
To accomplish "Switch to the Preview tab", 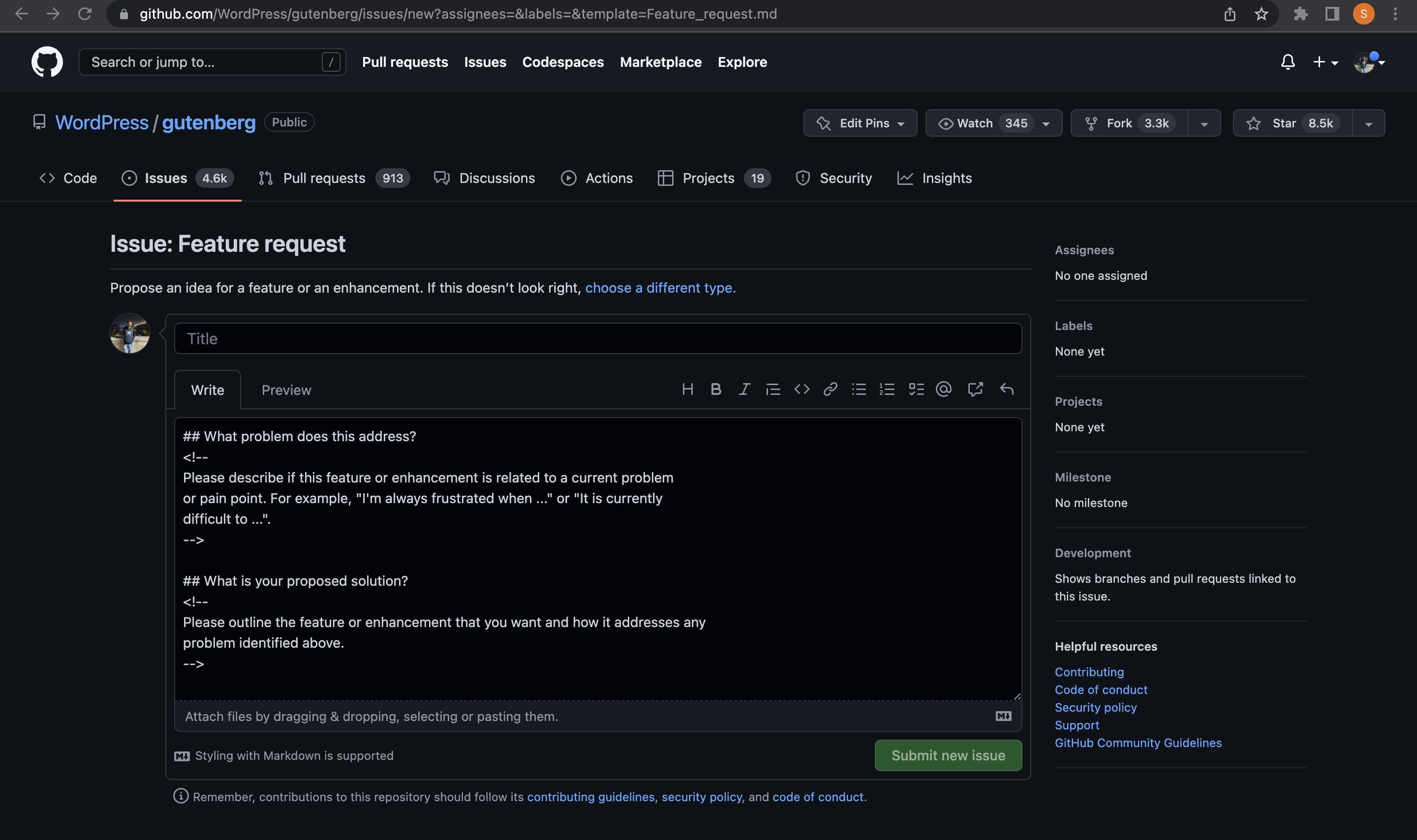I will [286, 390].
